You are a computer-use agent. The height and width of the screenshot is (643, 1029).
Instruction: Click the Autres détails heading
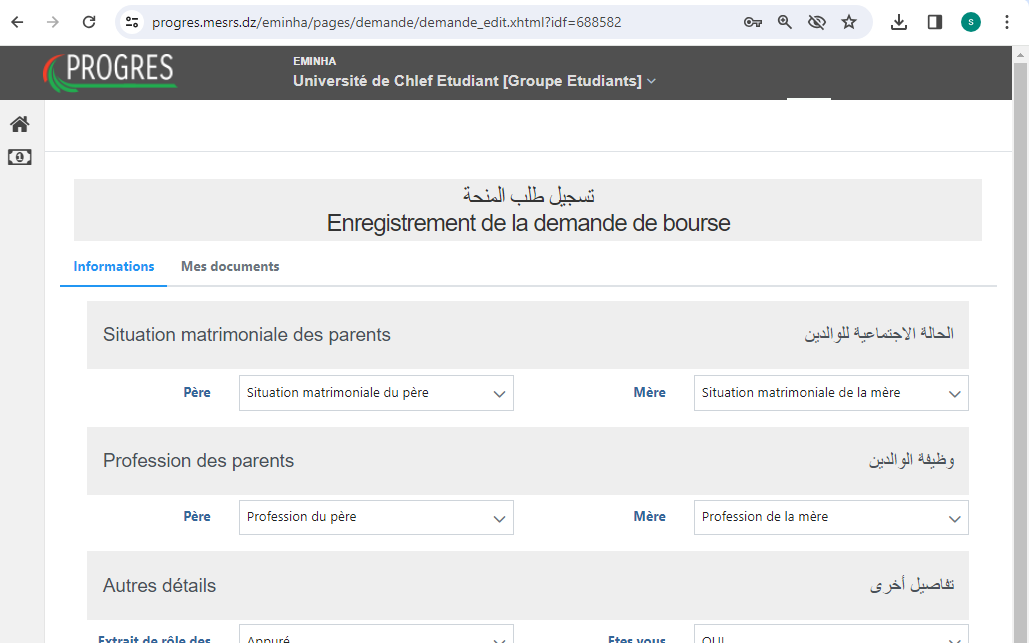point(159,585)
